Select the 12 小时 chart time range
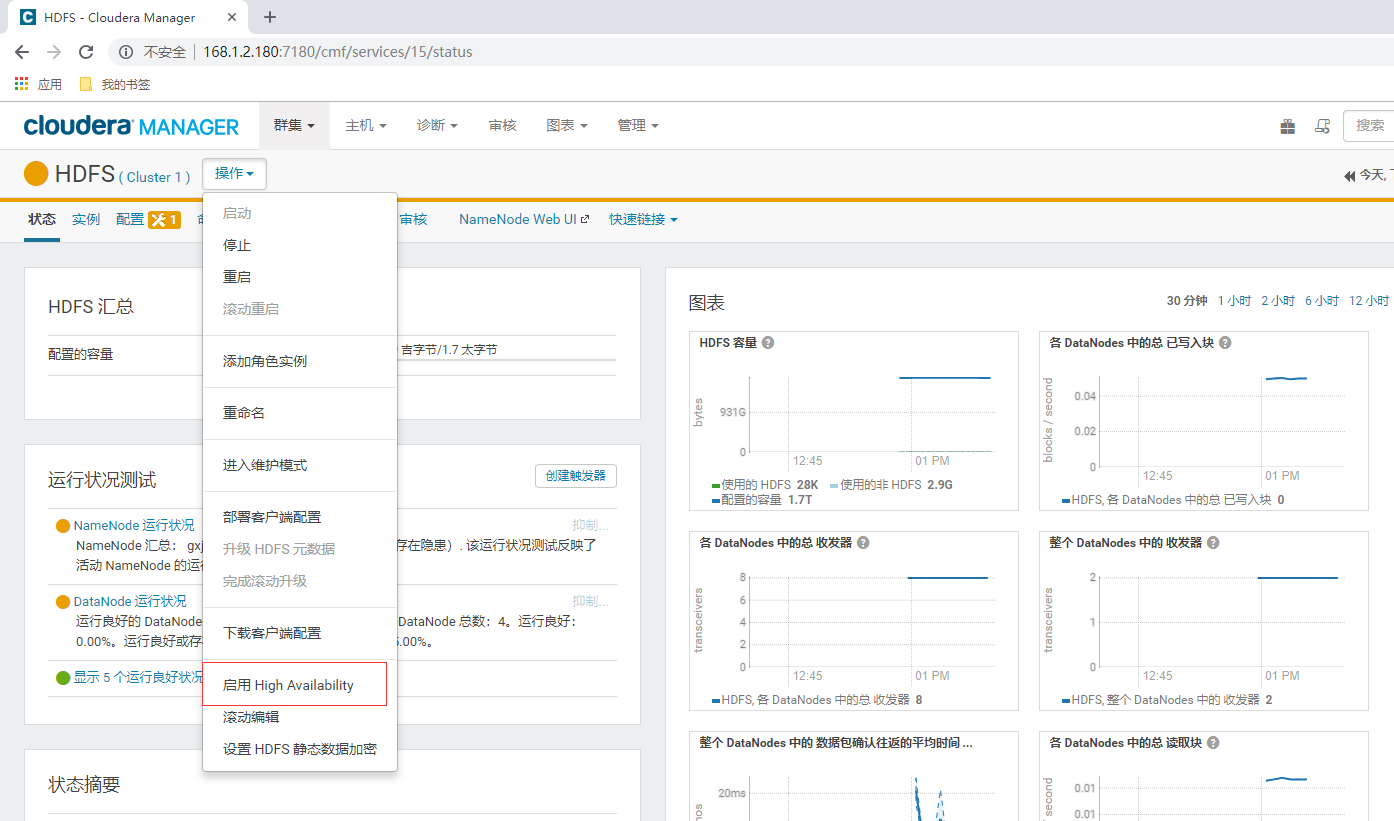Viewport: 1394px width, 821px height. click(1369, 301)
